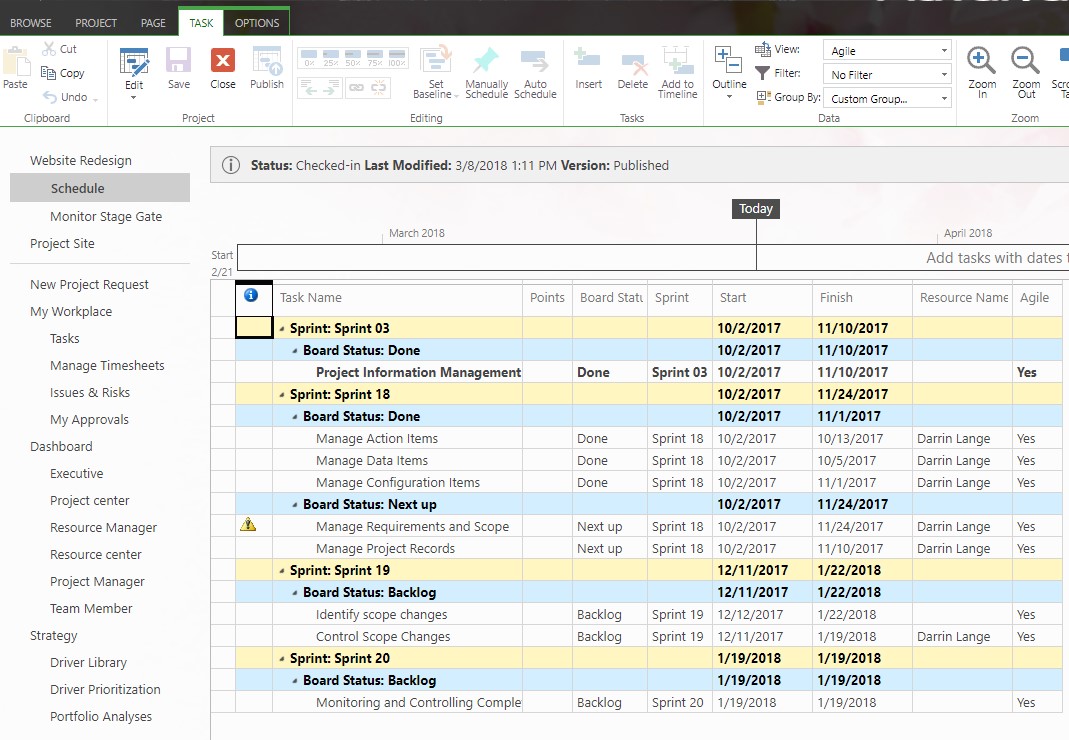This screenshot has width=1069, height=740.
Task: Collapse the Sprint: Sprint 18 group
Action: 282,395
